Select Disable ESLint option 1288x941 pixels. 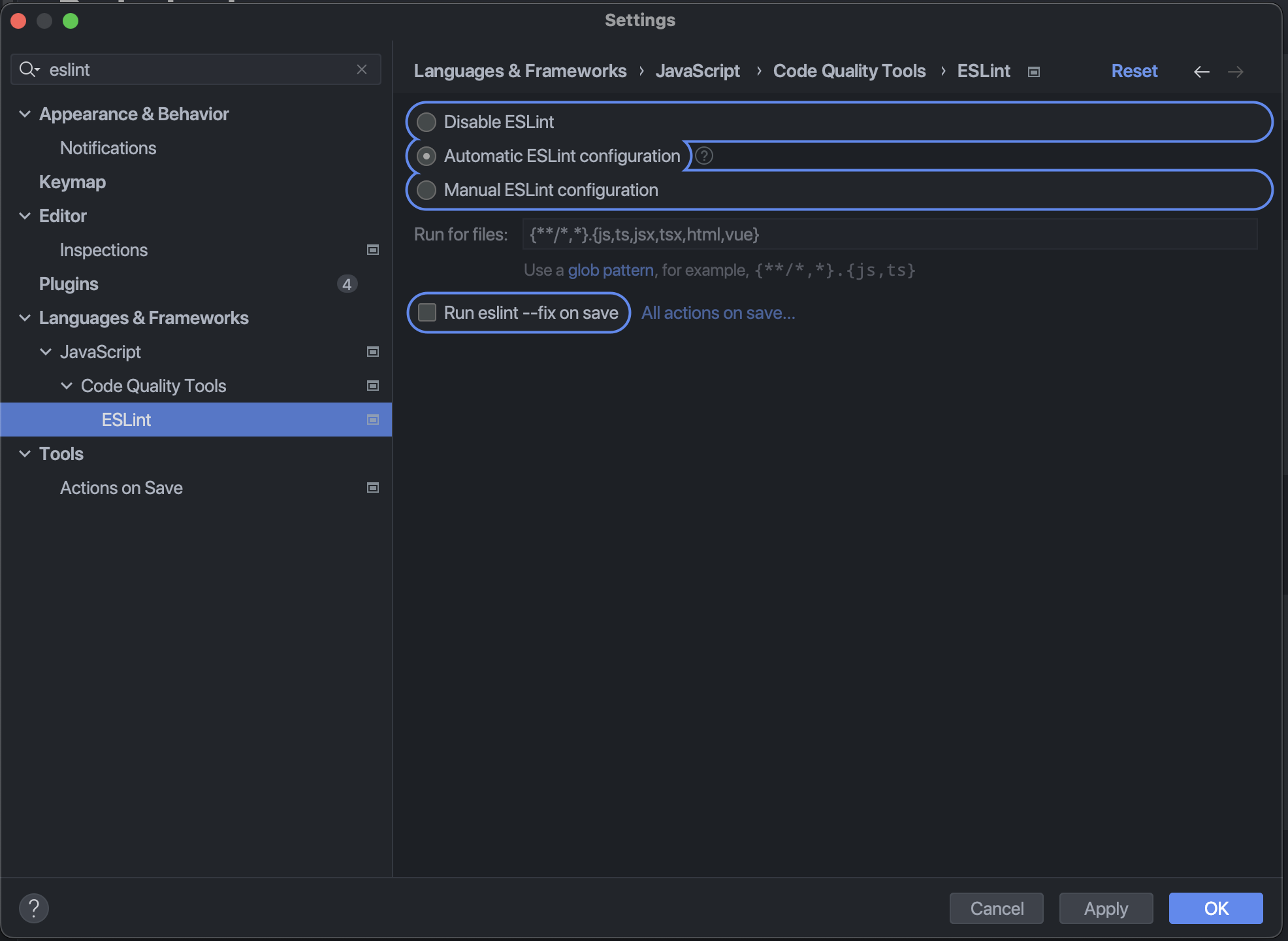[x=427, y=122]
